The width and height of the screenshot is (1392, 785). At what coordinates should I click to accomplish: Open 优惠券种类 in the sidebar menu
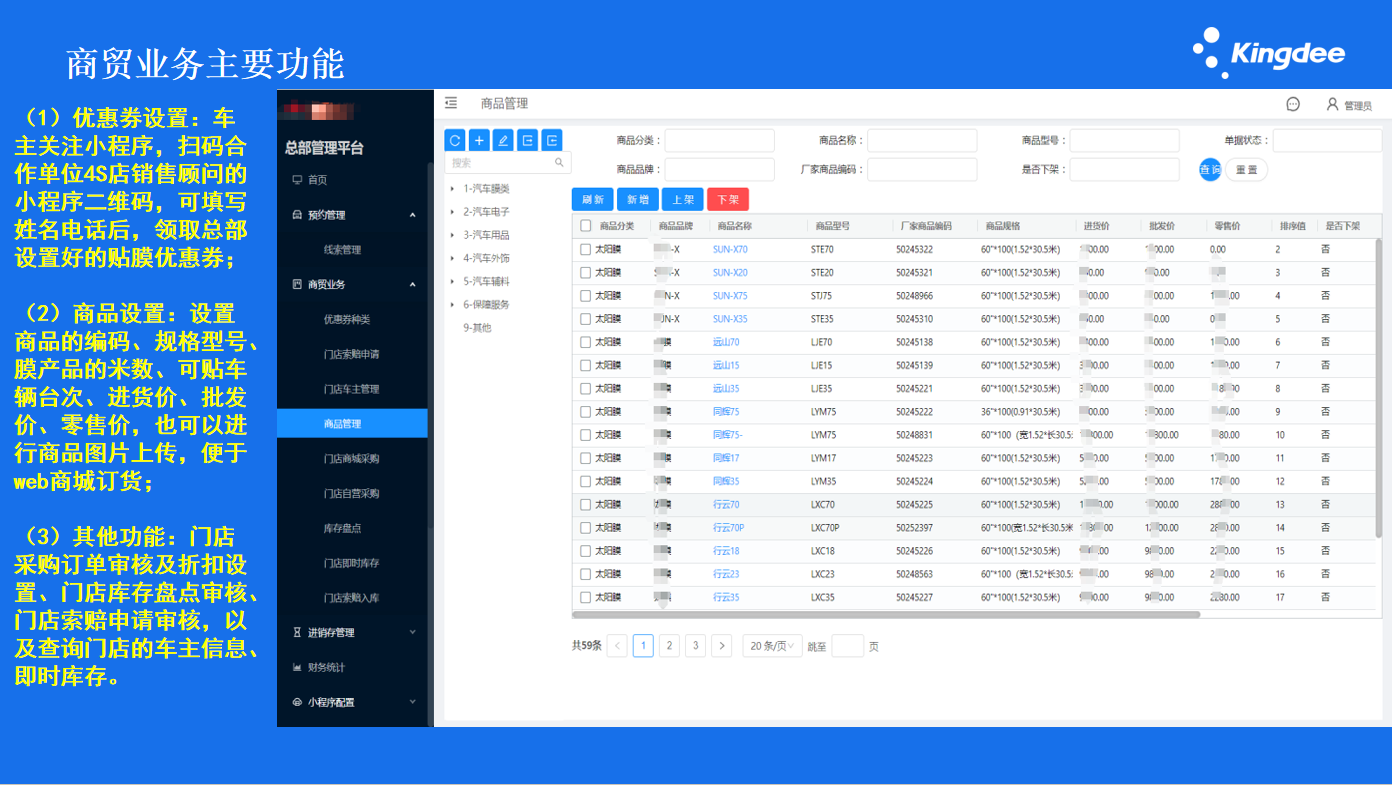click(x=346, y=319)
